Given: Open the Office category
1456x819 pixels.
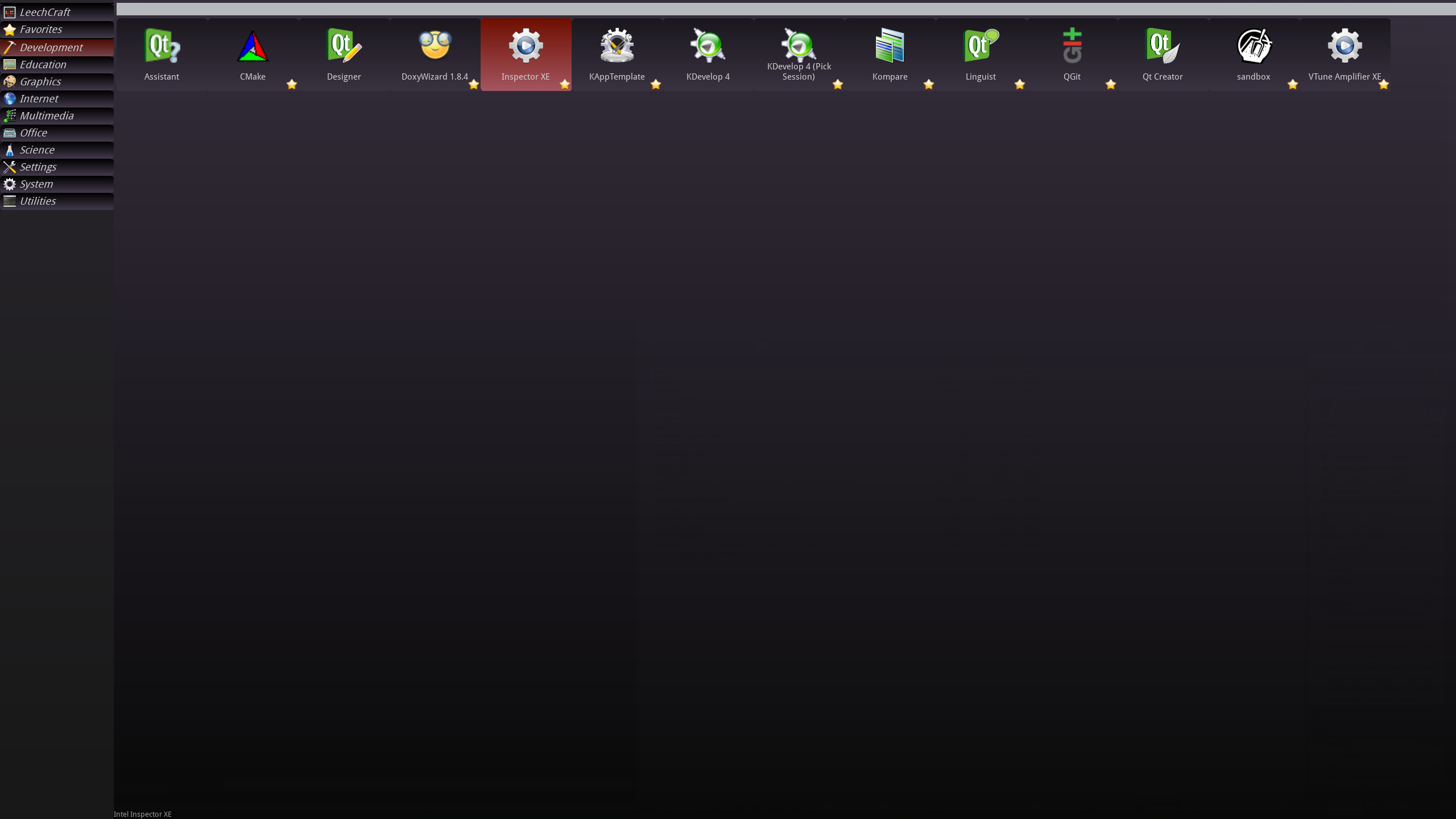Looking at the screenshot, I should click(57, 133).
